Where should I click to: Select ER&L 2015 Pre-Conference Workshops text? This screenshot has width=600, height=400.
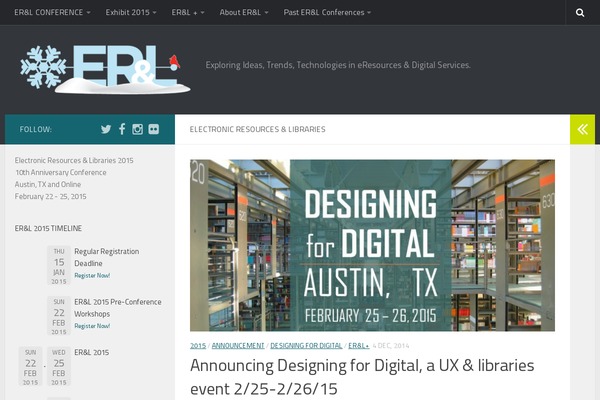[118, 308]
